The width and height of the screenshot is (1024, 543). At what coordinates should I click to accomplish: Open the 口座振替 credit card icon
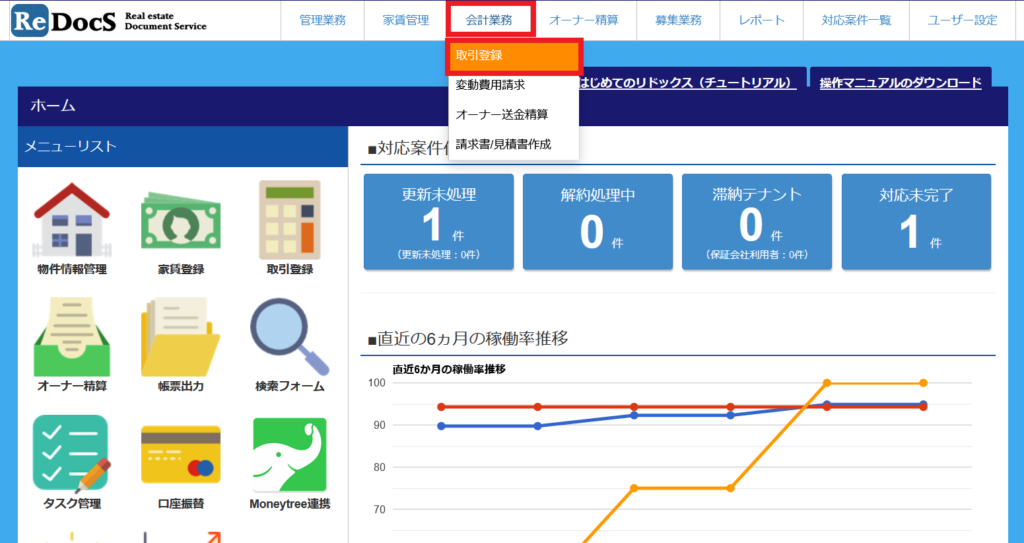click(x=181, y=455)
